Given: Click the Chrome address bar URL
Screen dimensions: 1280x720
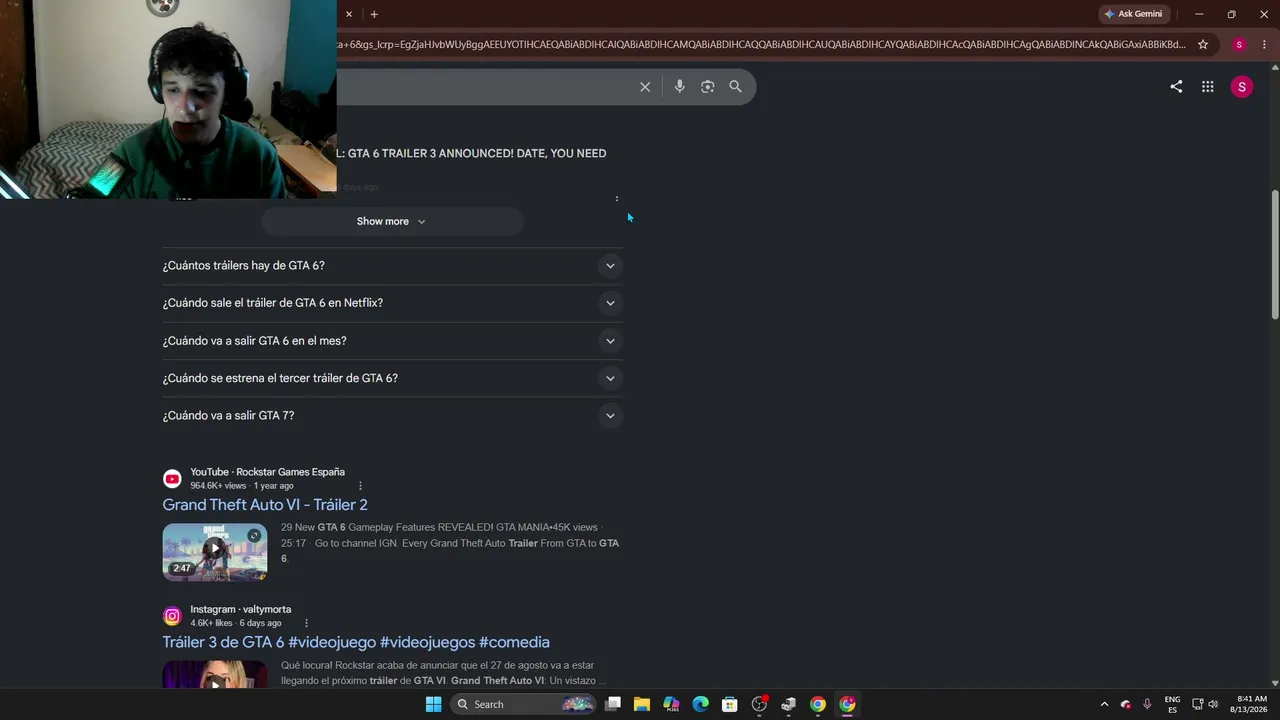Looking at the screenshot, I should tap(762, 44).
